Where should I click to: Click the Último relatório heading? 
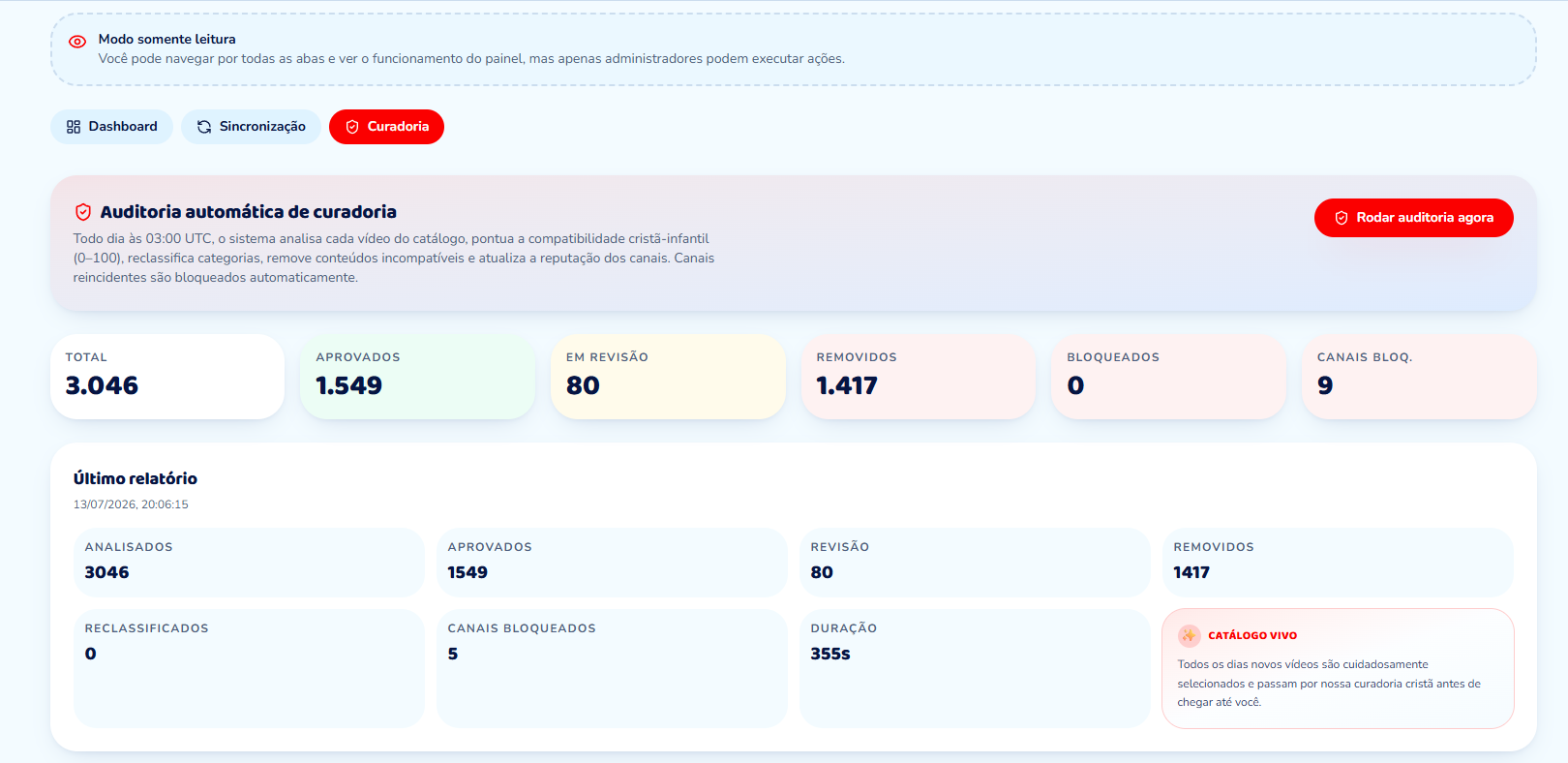pyautogui.click(x=136, y=478)
